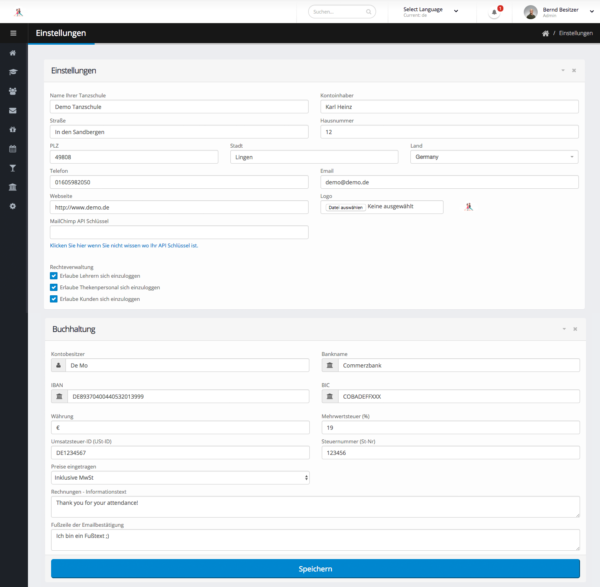Open the house-shaped sidebar icon below envelope
600x587 pixels.
pyautogui.click(x=13, y=130)
